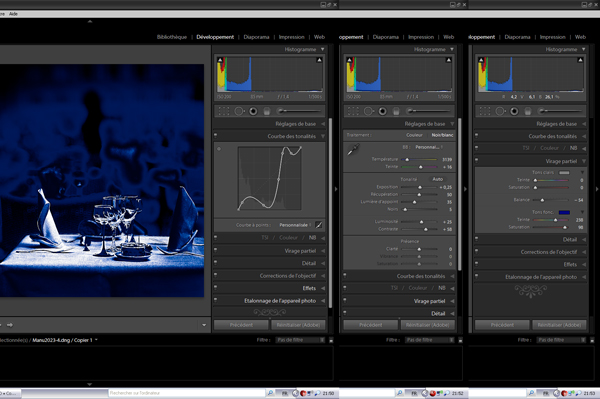Toggle Courbe des tonalités panel switch, left screenshot
Viewport: 600px width, 399px height.
216,135
